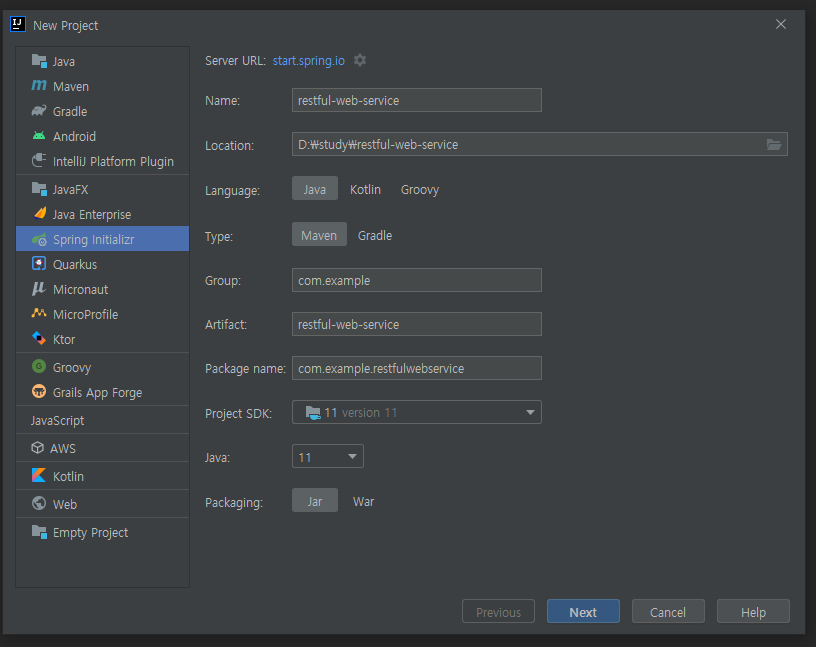Select Kotlin as the language
Screen dimensions: 816x647
(x=365, y=189)
